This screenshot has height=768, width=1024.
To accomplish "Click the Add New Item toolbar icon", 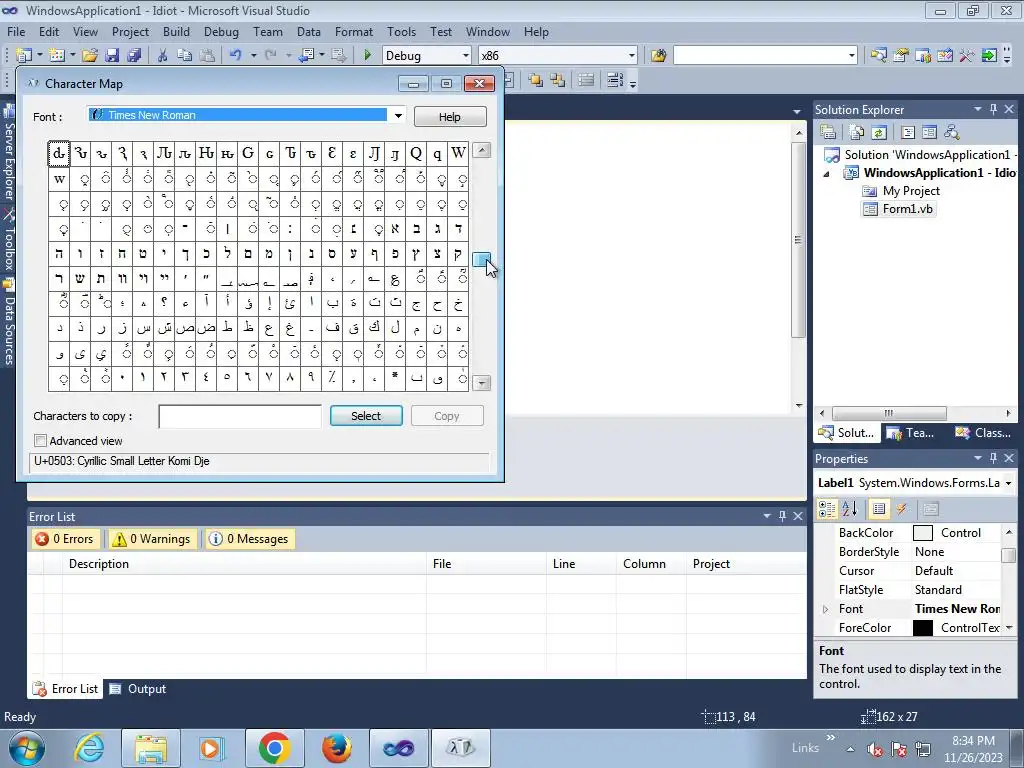I will point(57,56).
